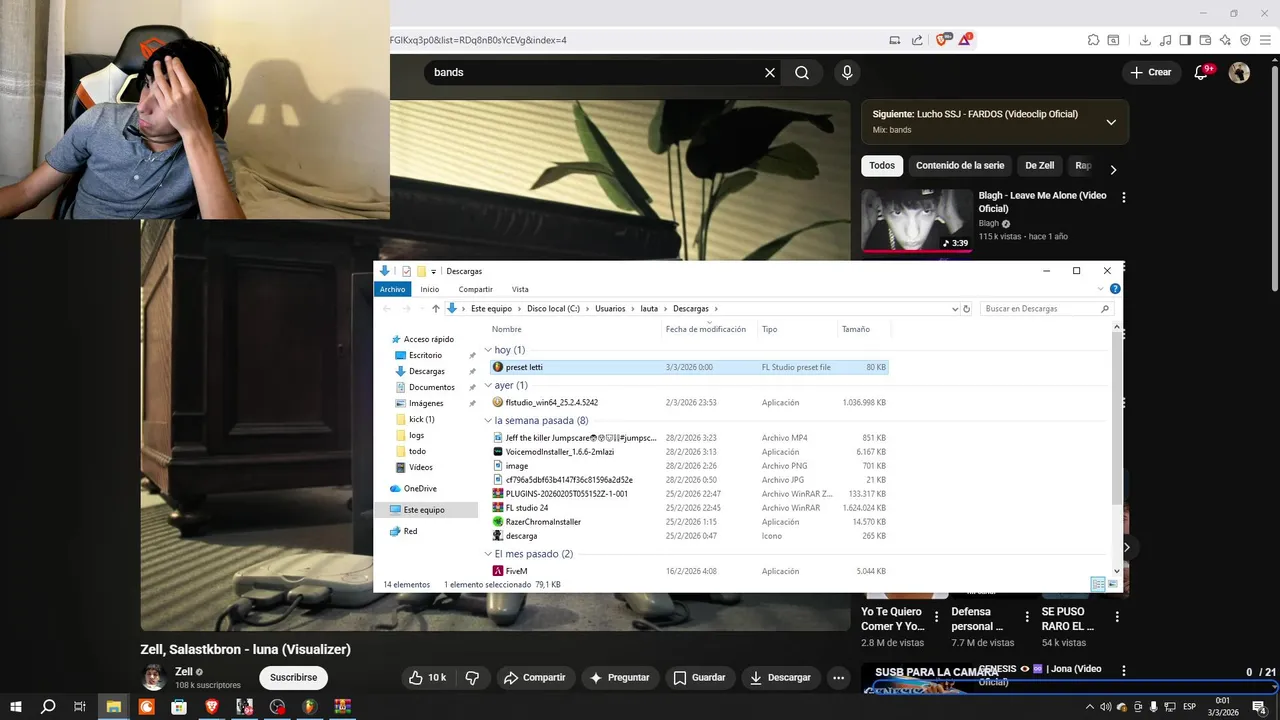Open the Archivo tab in Explorer
1280x720 pixels.
pyautogui.click(x=392, y=289)
